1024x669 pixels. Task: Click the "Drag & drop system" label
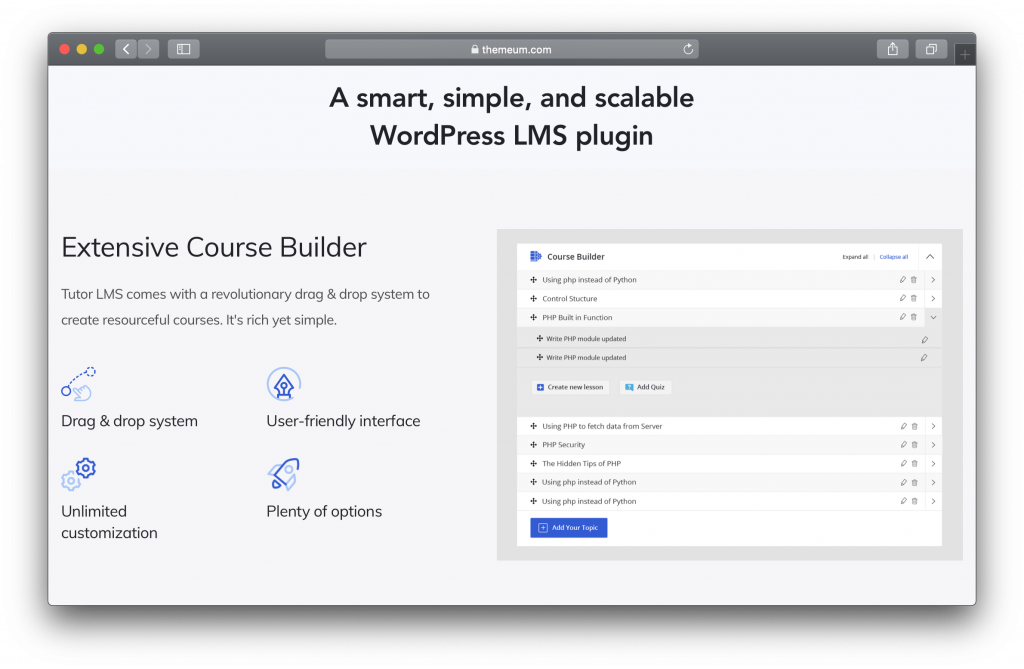[129, 421]
